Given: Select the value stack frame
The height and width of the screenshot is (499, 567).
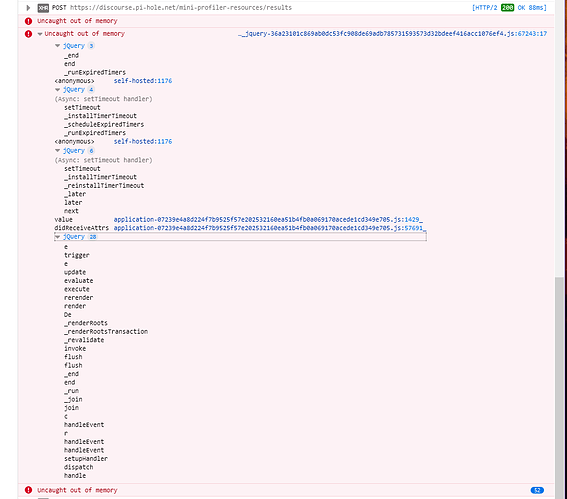Looking at the screenshot, I should [x=64, y=219].
